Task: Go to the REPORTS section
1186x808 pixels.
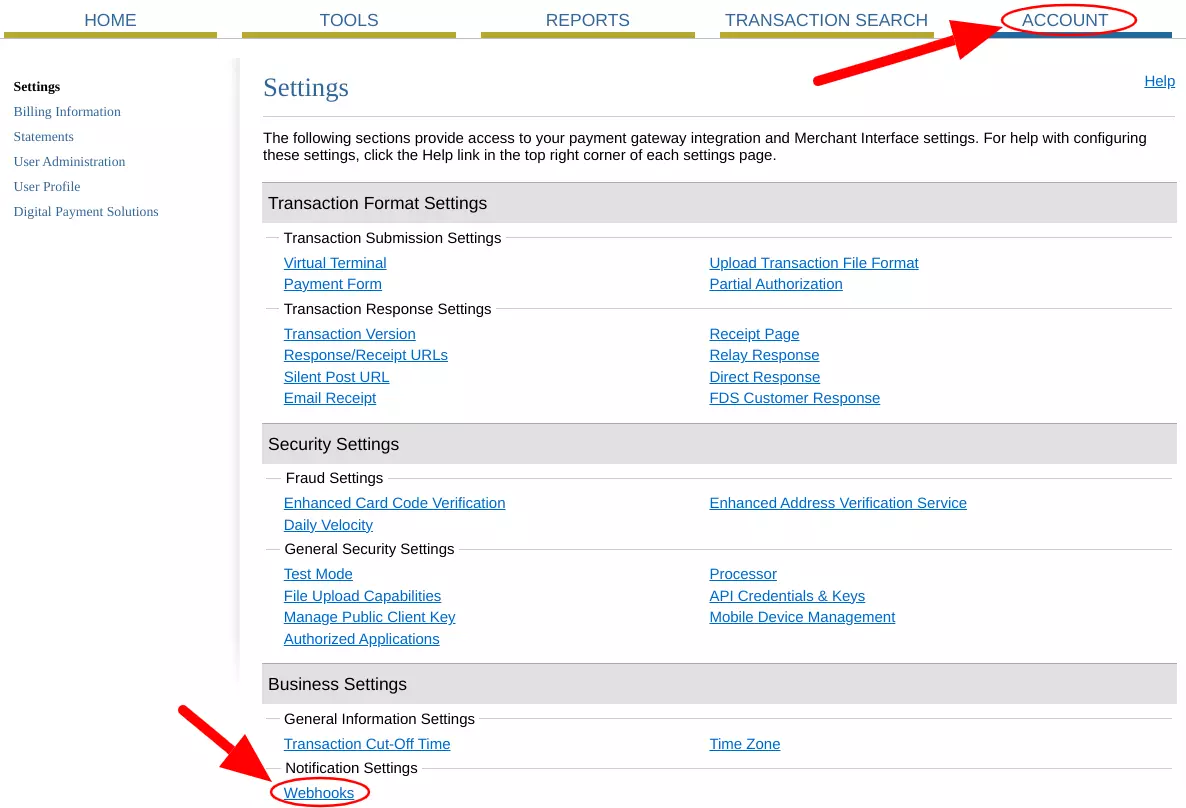Action: 587,20
